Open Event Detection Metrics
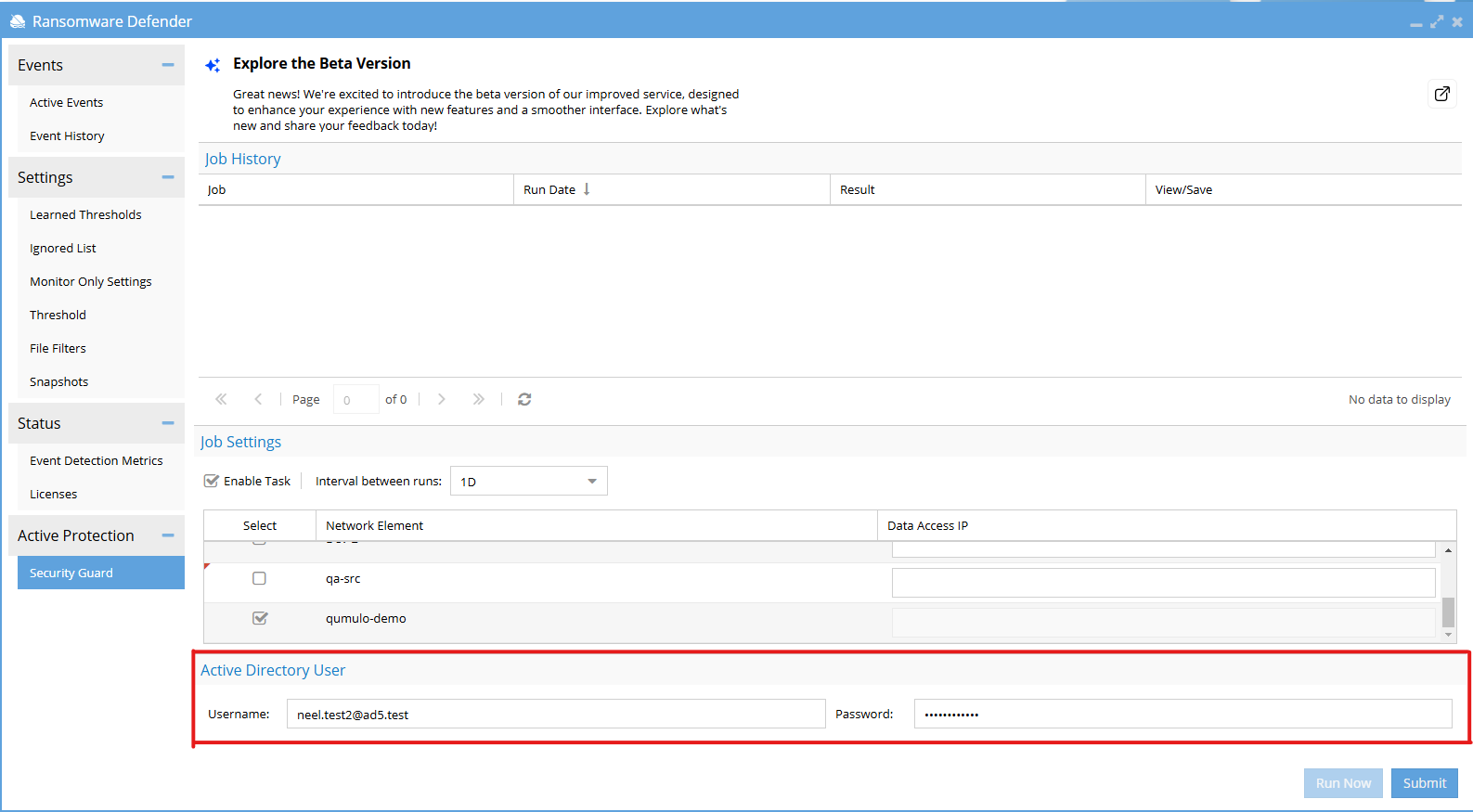The image size is (1473, 812). coord(101,460)
